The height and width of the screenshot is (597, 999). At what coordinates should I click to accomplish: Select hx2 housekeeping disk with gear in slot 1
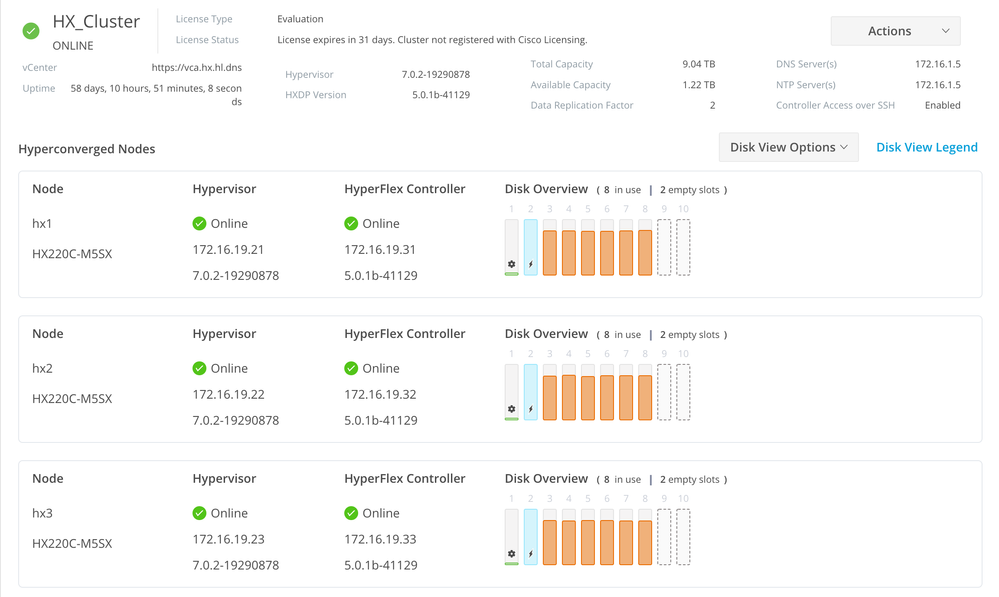[512, 392]
